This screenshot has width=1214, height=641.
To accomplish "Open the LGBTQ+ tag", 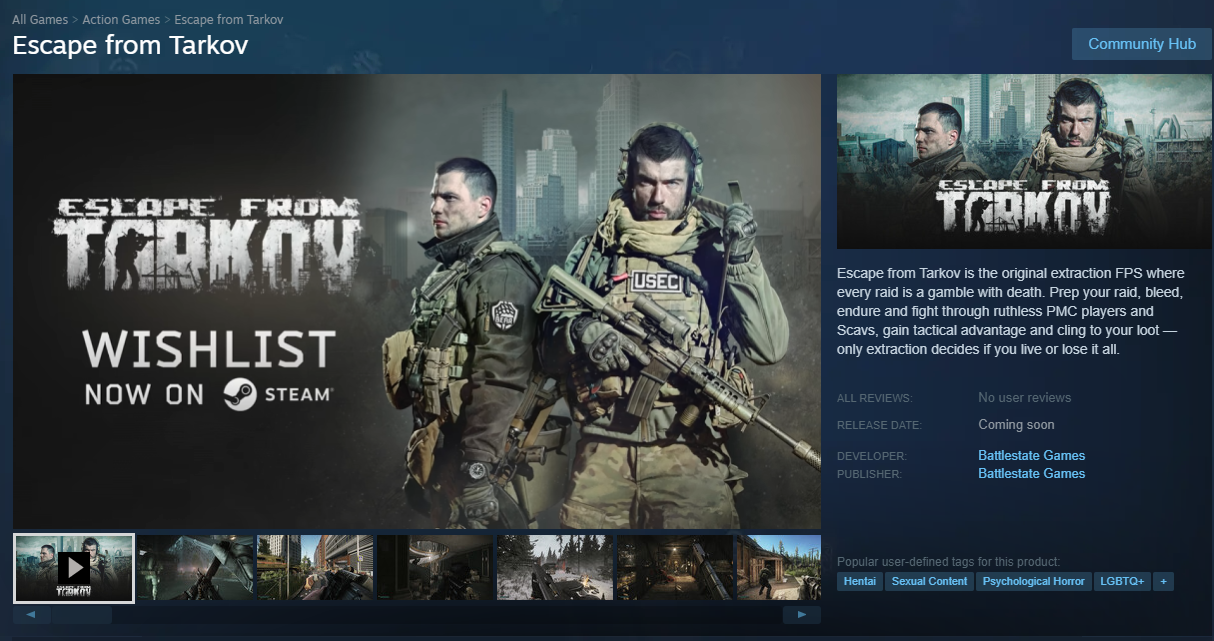I will click(x=1122, y=581).
